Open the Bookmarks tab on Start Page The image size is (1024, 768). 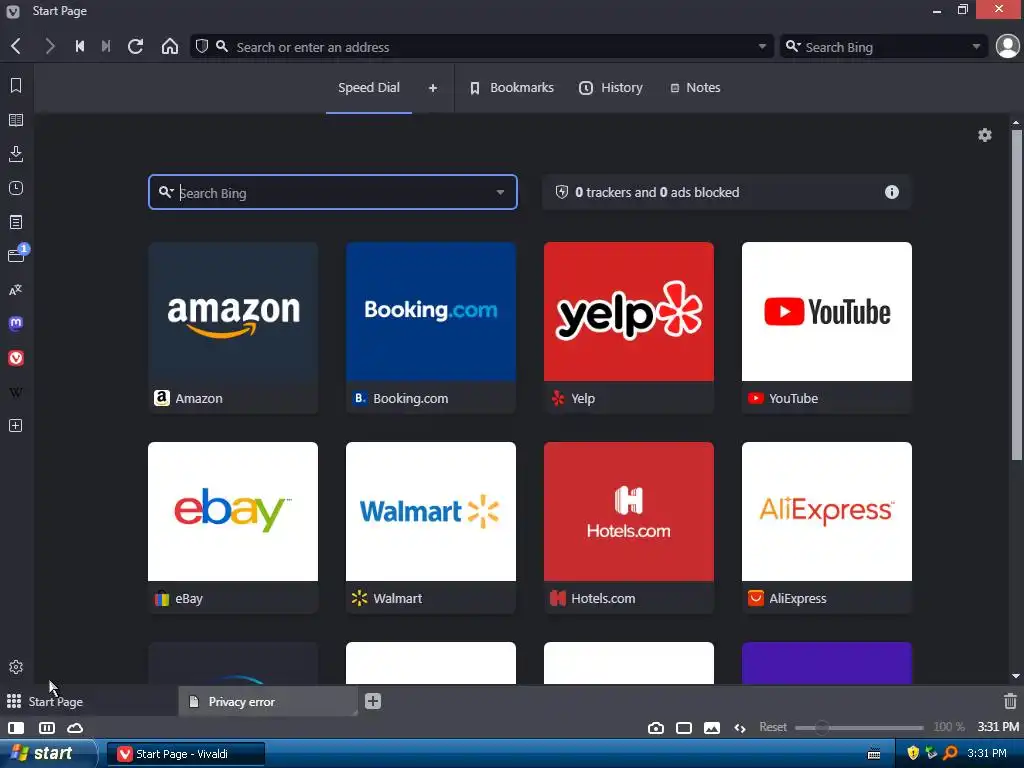[x=512, y=88]
